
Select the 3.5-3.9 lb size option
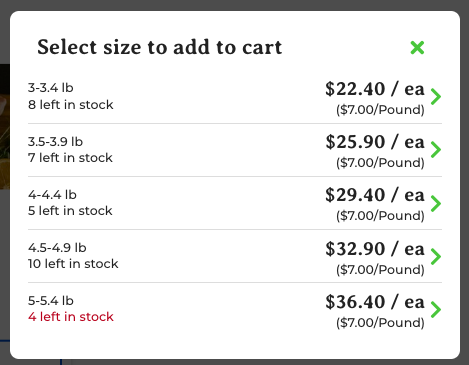[x=235, y=150]
